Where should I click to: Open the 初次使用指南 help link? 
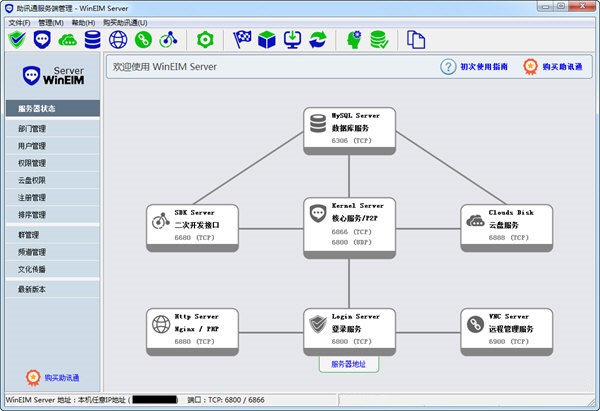click(476, 67)
